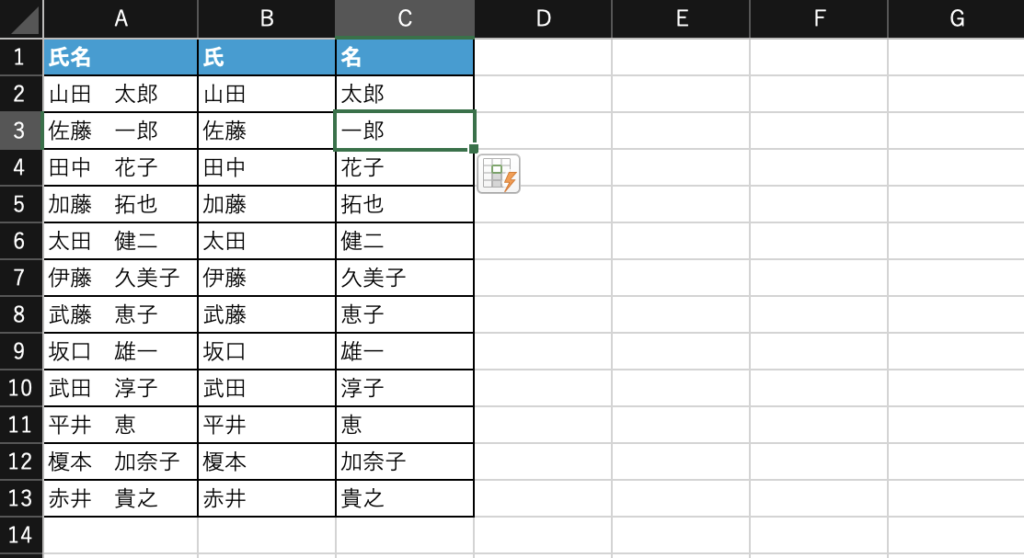Select the highlighted column C header

pos(404,18)
